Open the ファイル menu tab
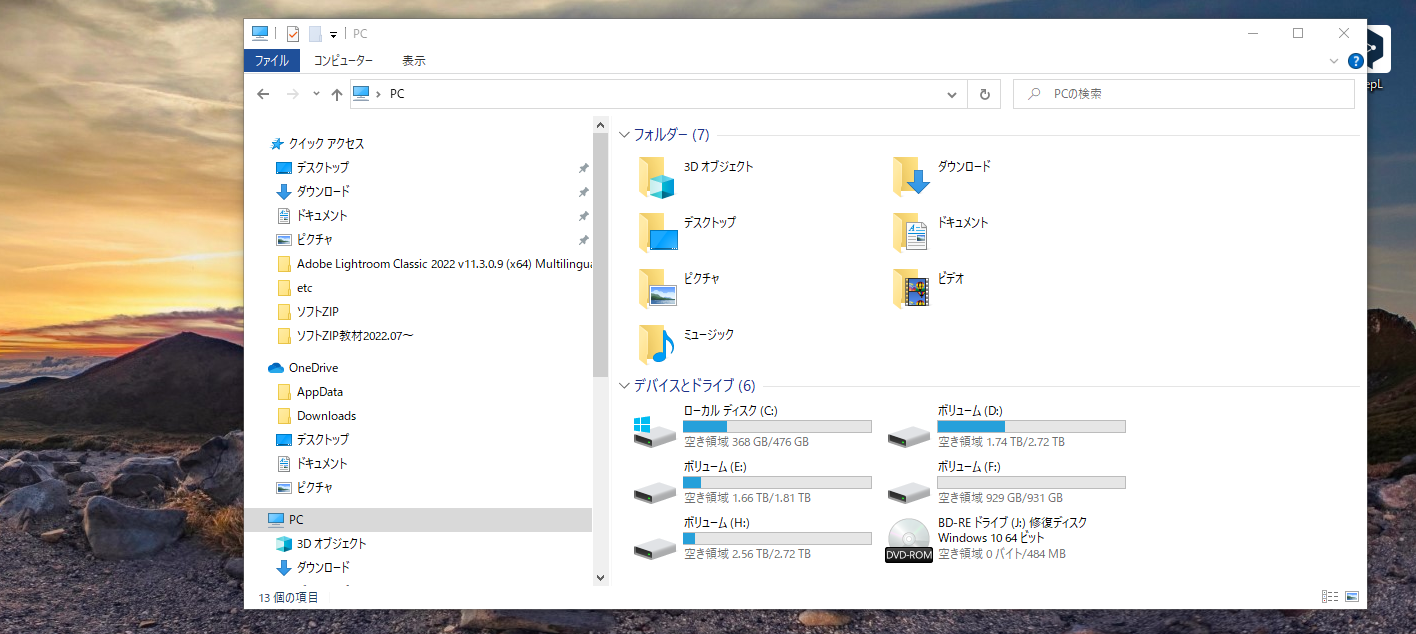Image resolution: width=1416 pixels, height=634 pixels. click(x=271, y=61)
